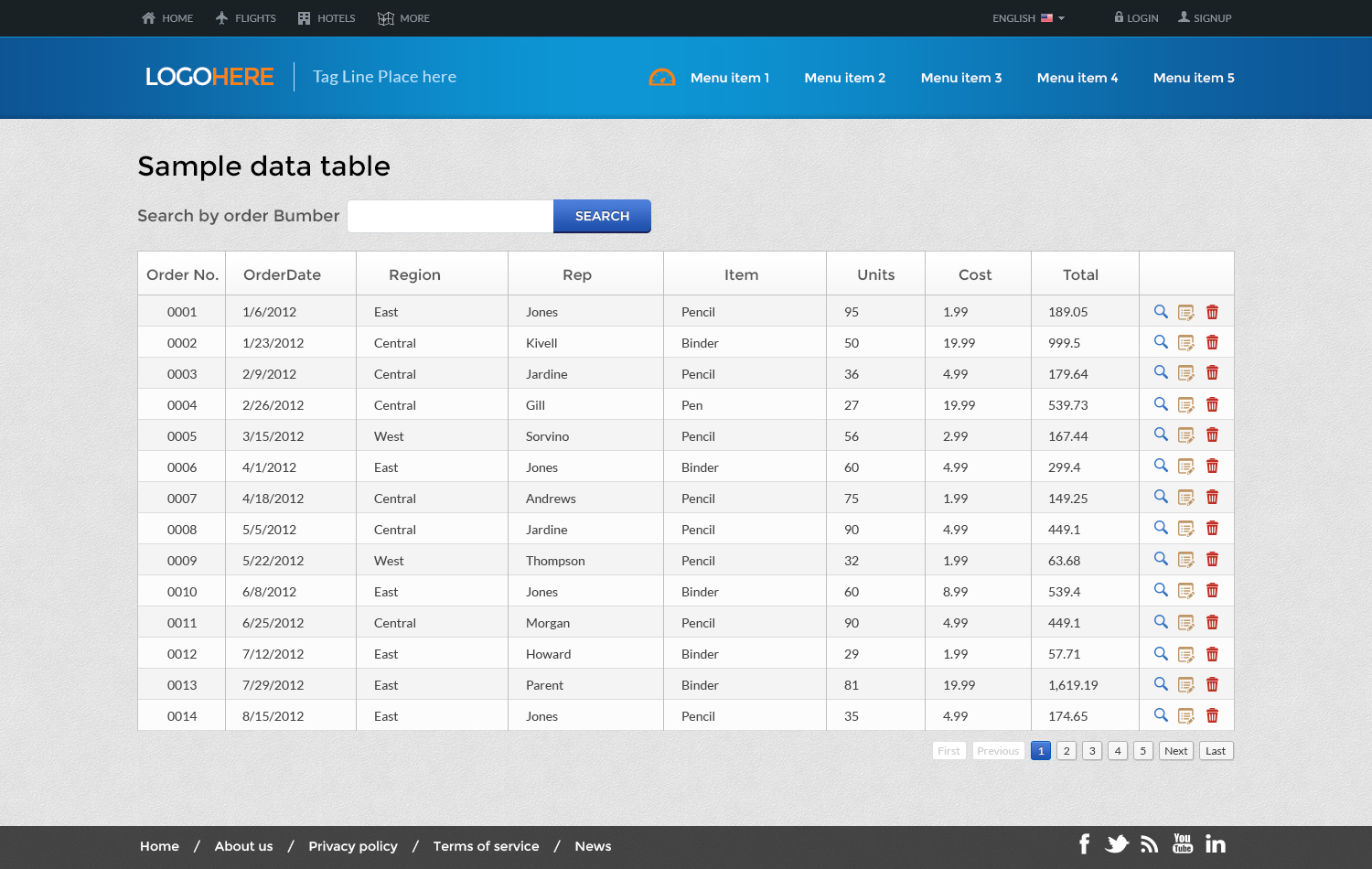Delete order 0007 using its trash icon
Image resolution: width=1372 pixels, height=869 pixels.
click(x=1212, y=498)
